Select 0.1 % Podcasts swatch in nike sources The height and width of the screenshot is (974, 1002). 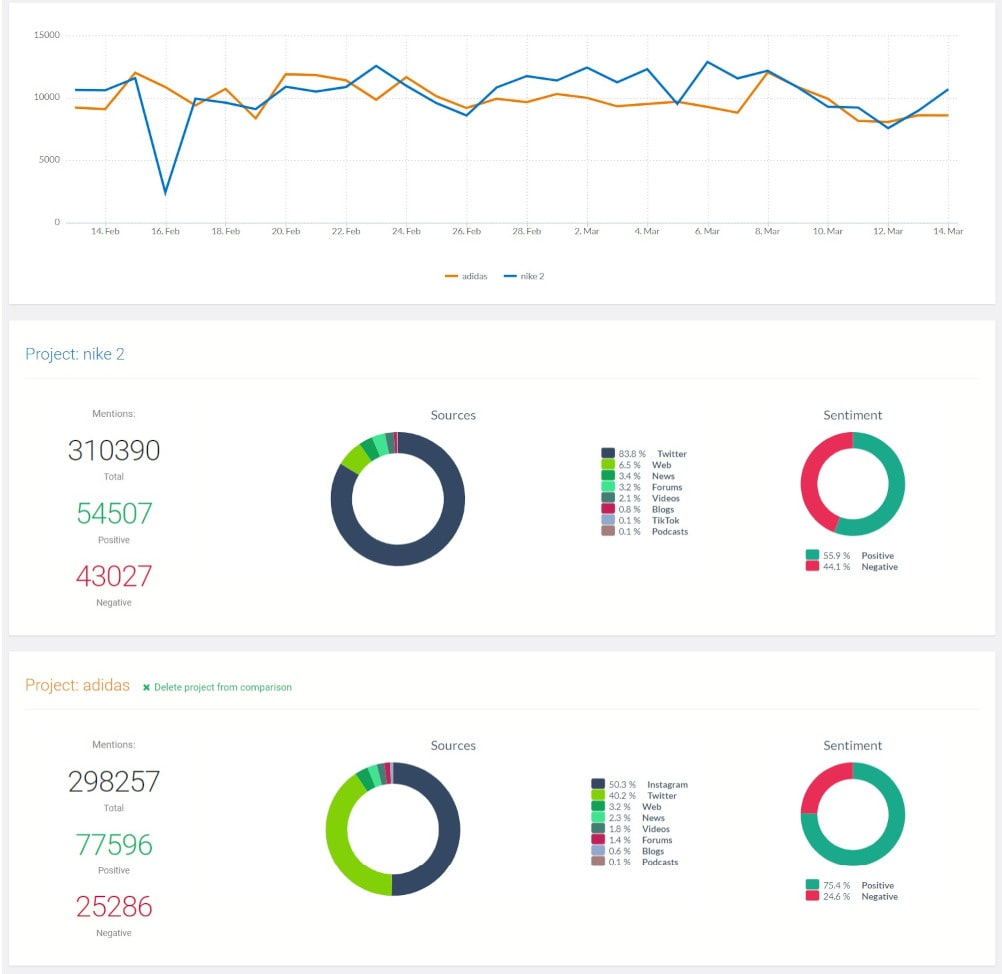tap(608, 531)
